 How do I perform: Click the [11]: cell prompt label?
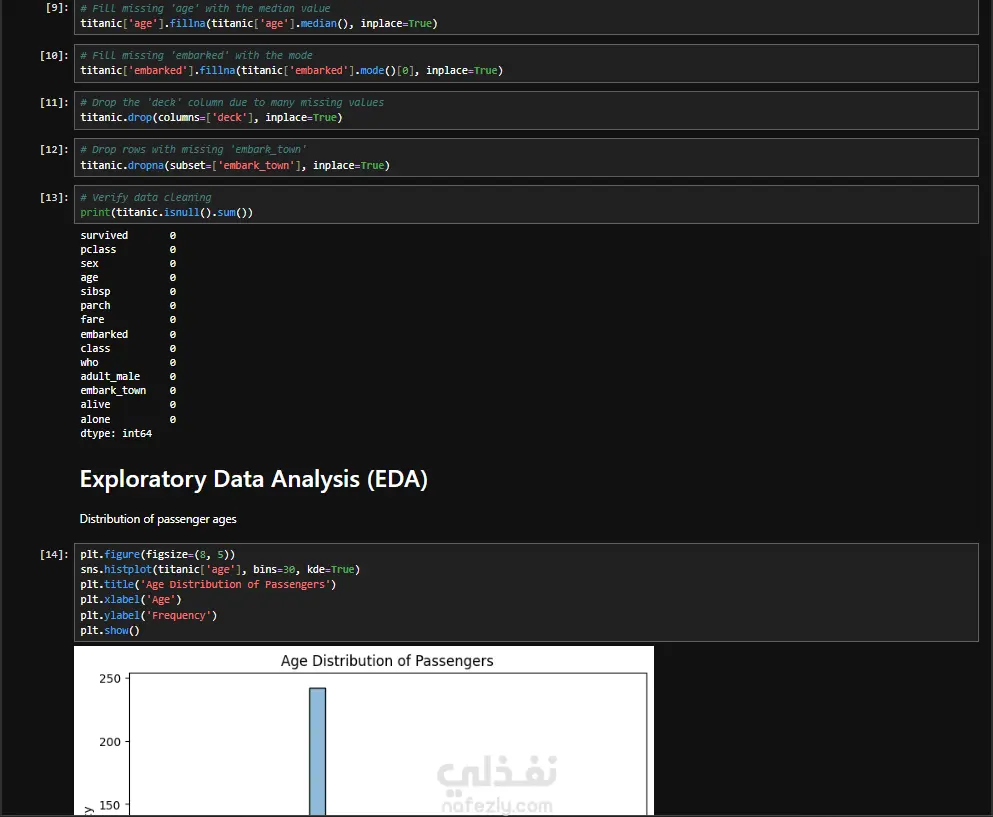(x=54, y=103)
